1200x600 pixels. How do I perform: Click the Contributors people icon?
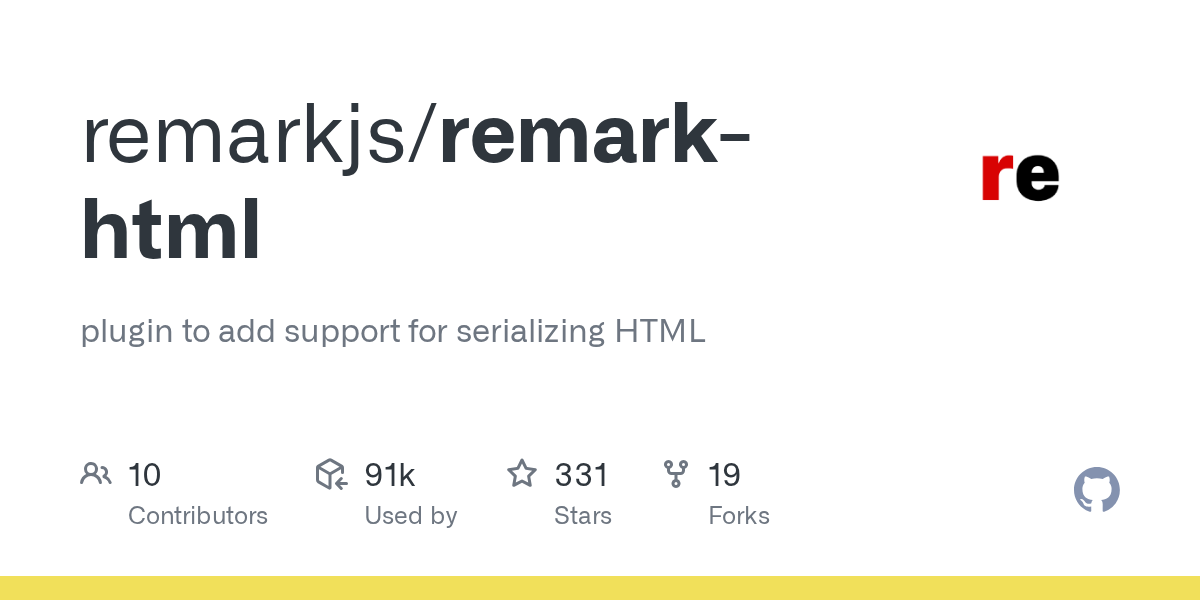[96, 474]
